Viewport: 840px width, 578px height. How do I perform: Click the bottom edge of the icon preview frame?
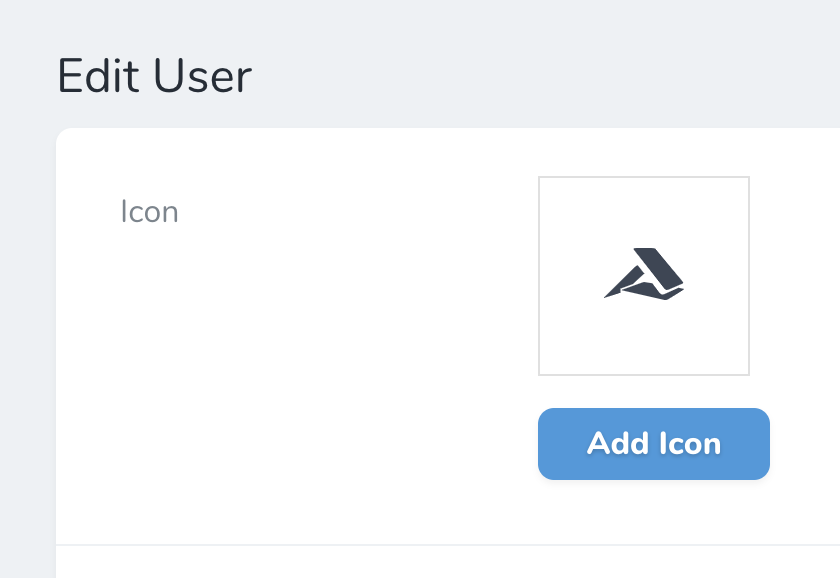pyautogui.click(x=644, y=375)
